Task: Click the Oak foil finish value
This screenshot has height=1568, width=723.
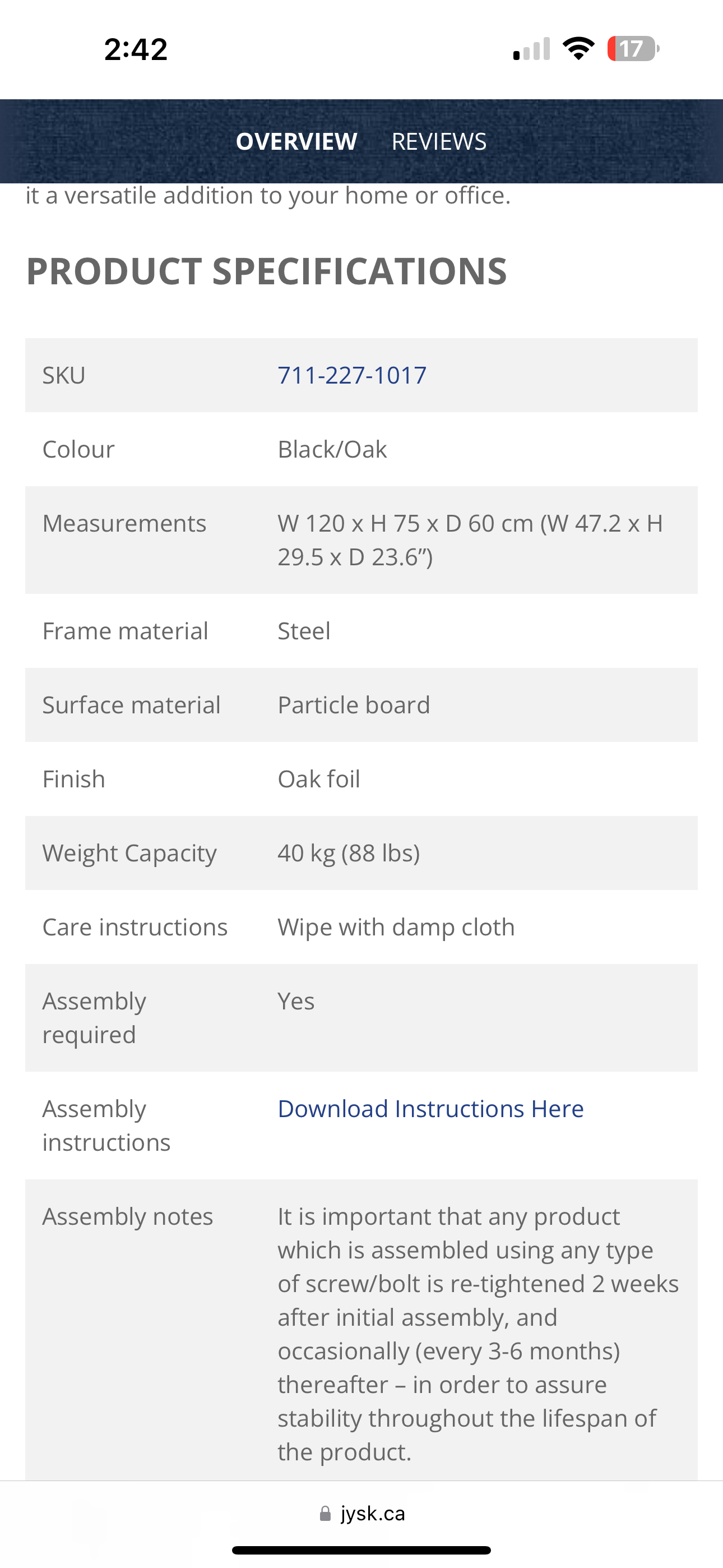Action: (319, 778)
